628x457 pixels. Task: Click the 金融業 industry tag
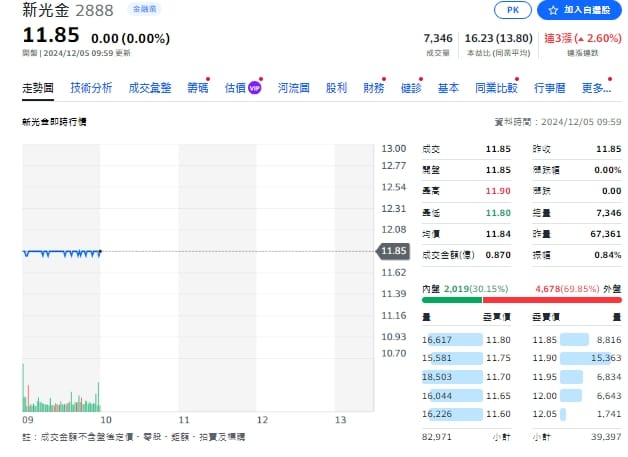click(x=145, y=9)
